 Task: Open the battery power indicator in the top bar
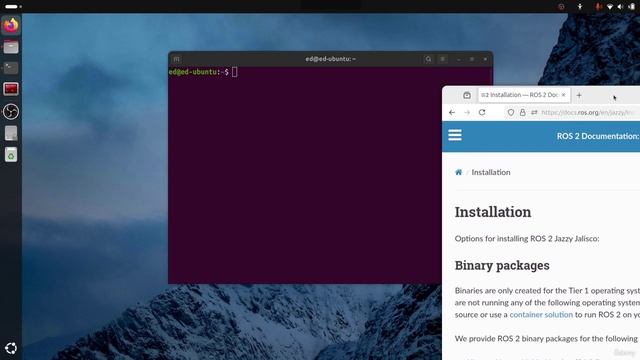pyautogui.click(x=631, y=7)
